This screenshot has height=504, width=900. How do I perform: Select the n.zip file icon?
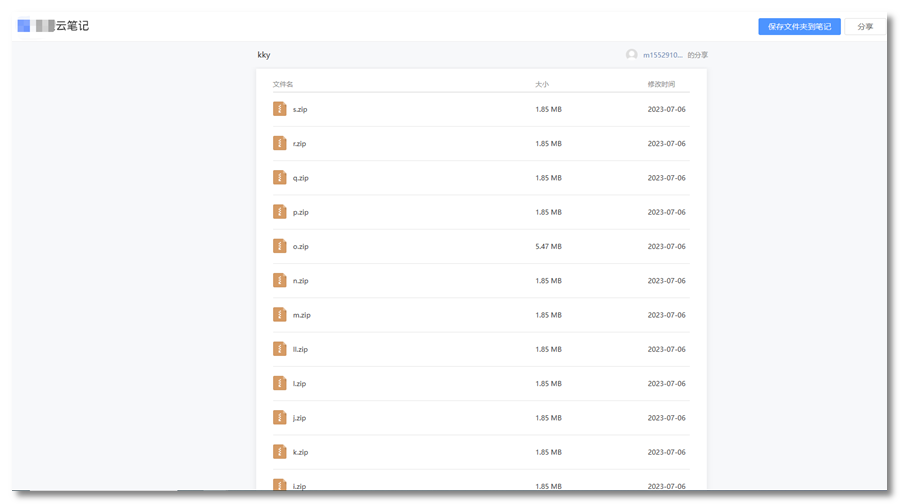[x=280, y=281]
